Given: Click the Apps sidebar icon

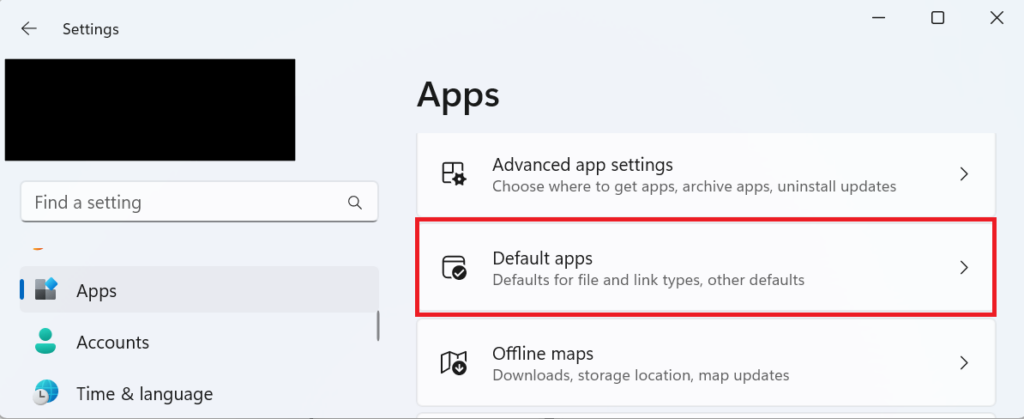Looking at the screenshot, I should (46, 289).
